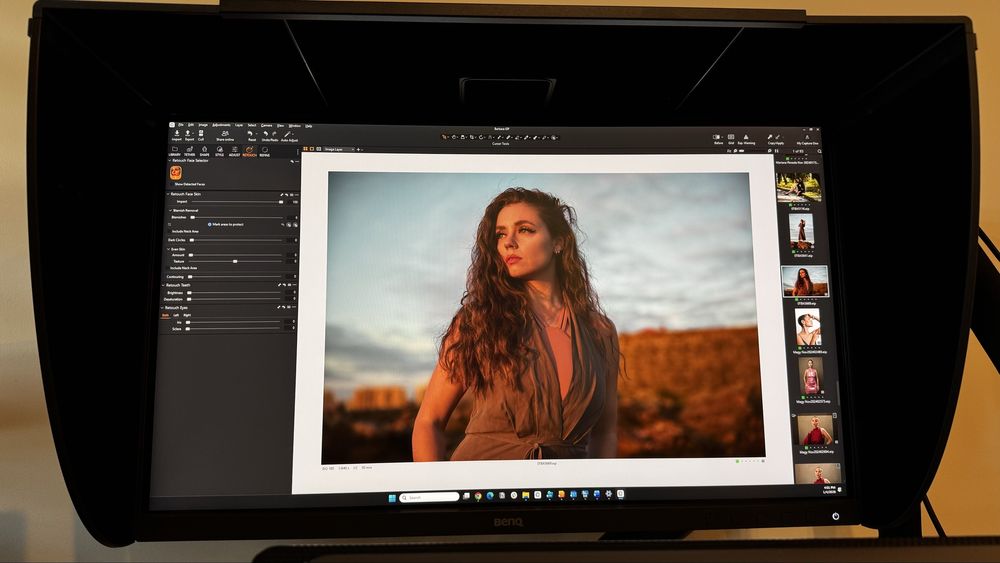The image size is (1000, 563).
Task: Toggle the Blemish Removal checkbox
Action: (170, 210)
